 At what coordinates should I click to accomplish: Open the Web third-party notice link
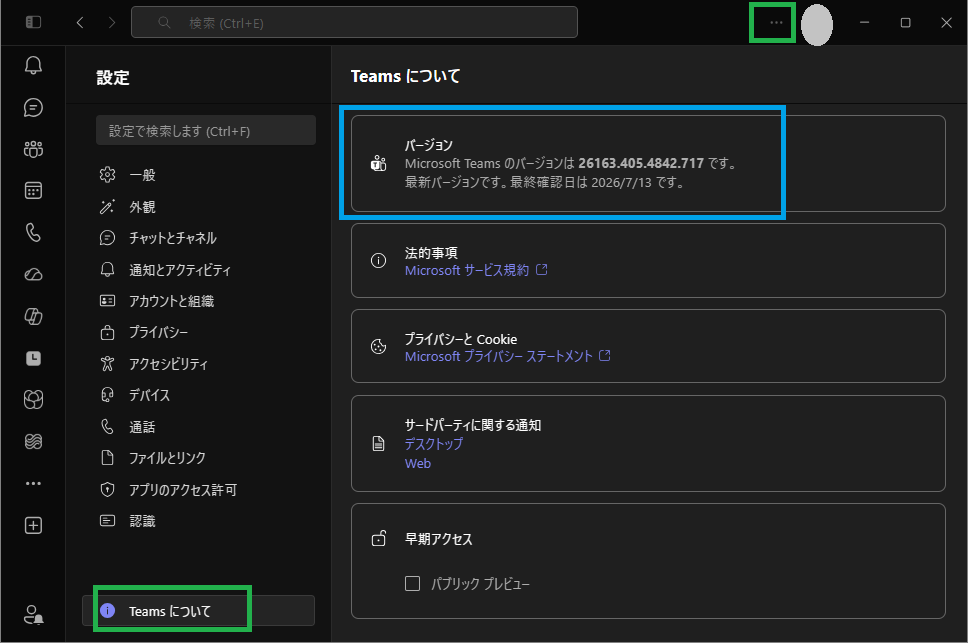(418, 463)
